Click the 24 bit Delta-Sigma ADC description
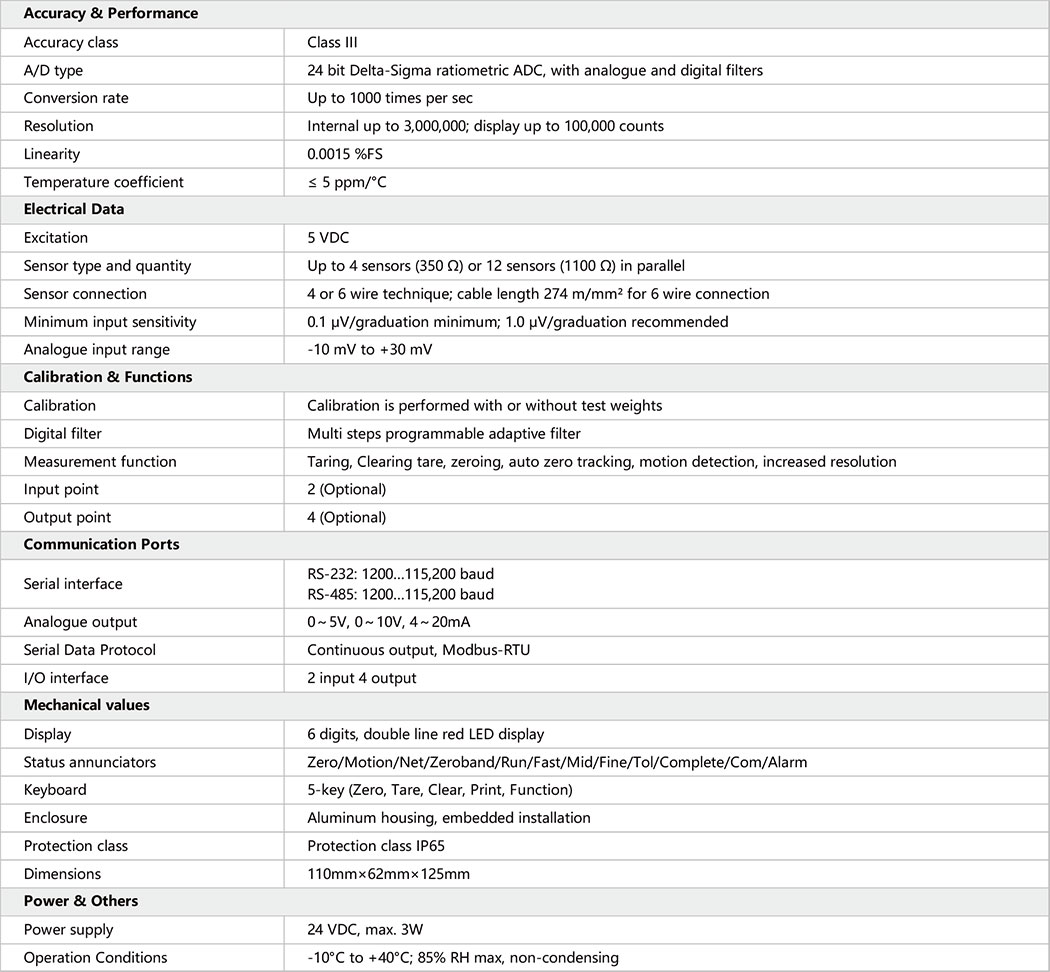The image size is (1050, 972). tap(535, 70)
